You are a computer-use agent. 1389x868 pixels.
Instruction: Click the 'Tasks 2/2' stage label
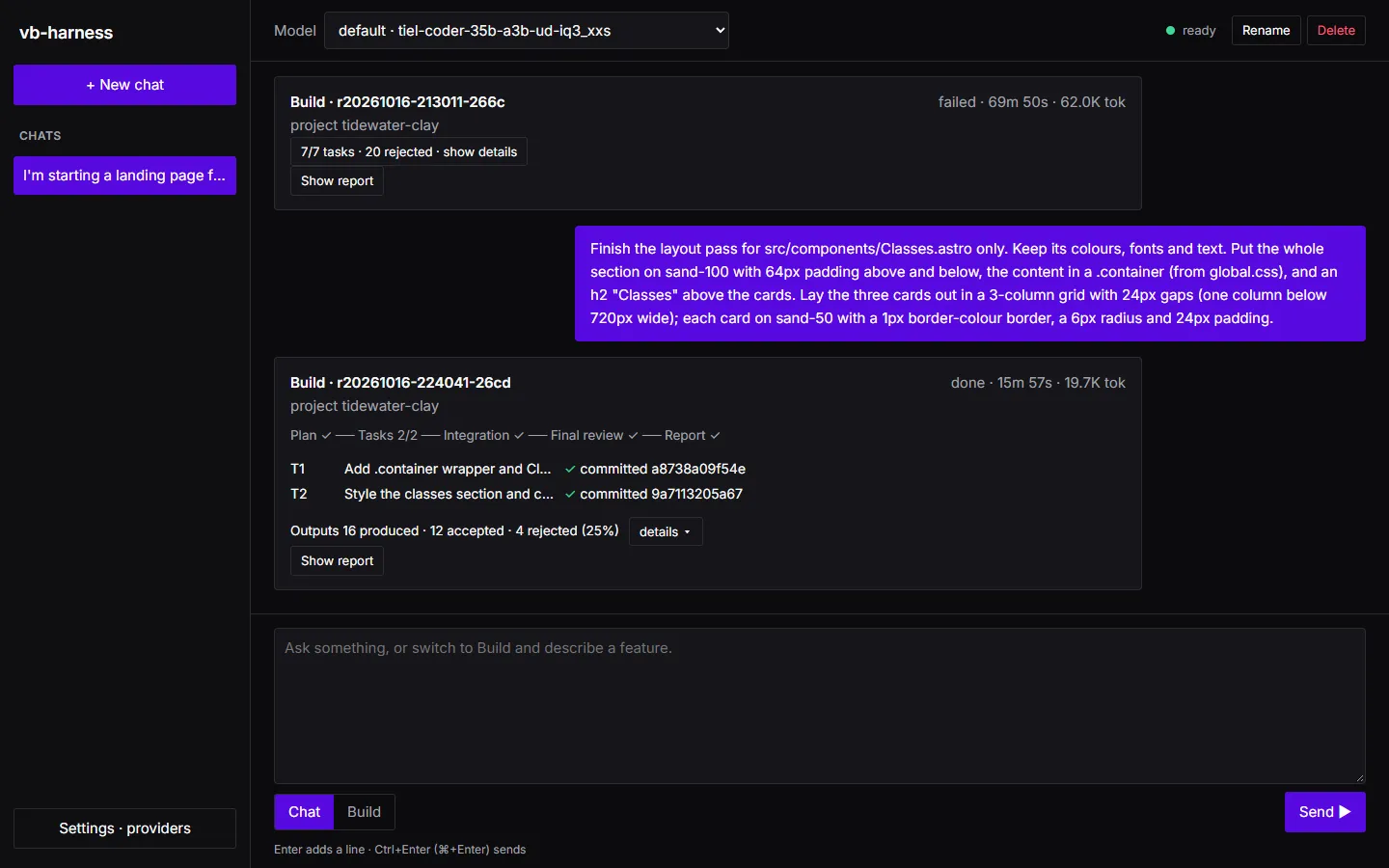(388, 436)
